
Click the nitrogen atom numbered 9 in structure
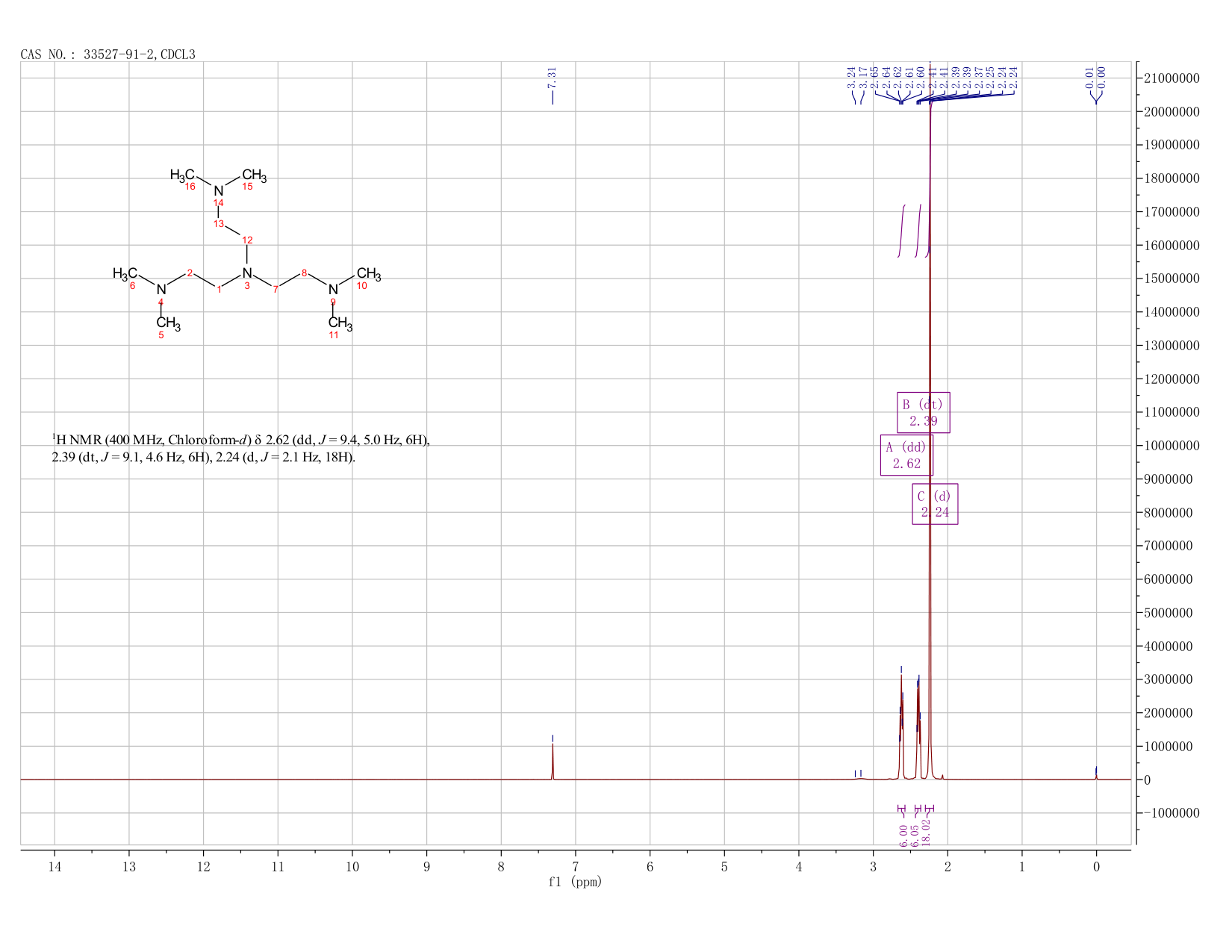pos(333,290)
